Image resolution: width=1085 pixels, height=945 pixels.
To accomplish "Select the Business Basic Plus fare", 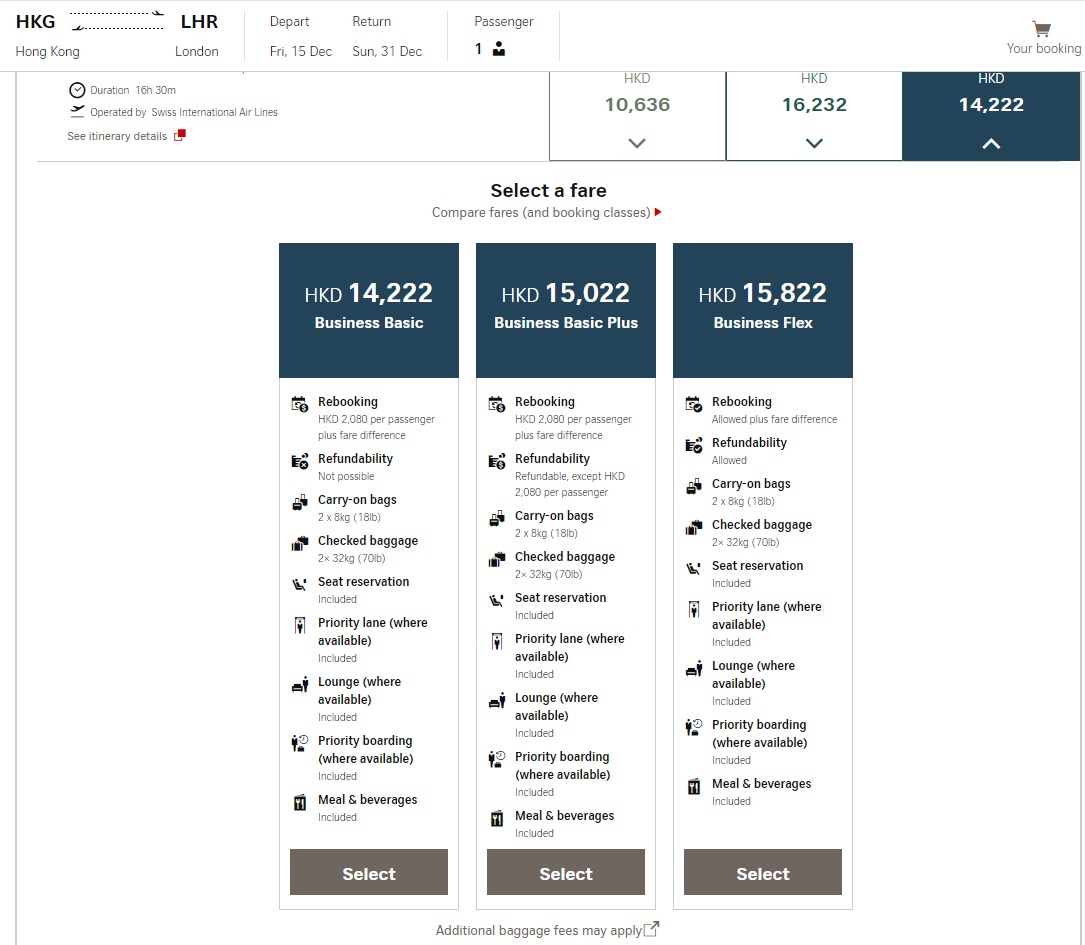I will coord(566,873).
